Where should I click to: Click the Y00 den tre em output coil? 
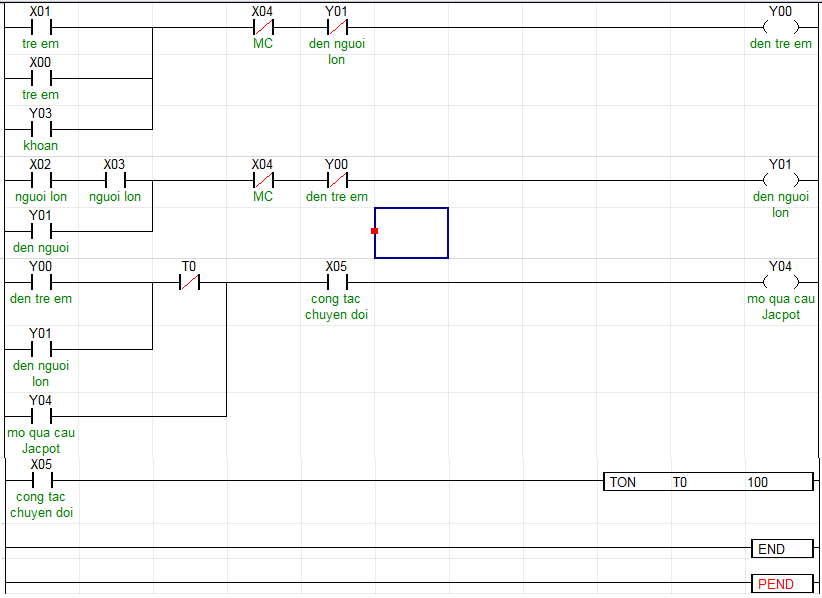point(780,27)
